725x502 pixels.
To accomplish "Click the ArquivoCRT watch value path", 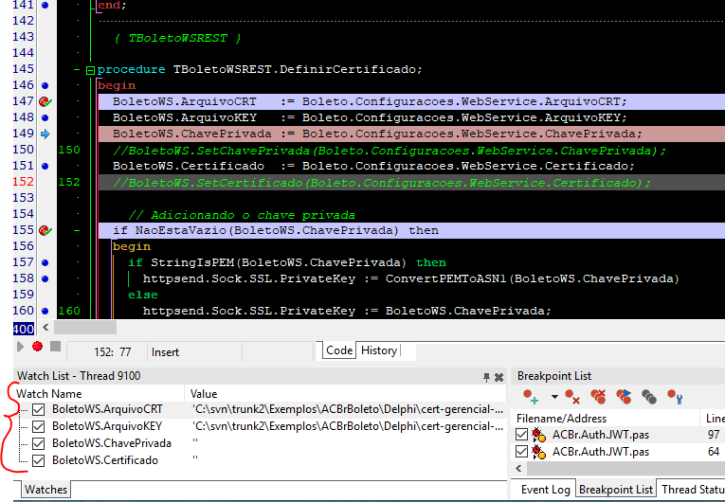I will [347, 410].
